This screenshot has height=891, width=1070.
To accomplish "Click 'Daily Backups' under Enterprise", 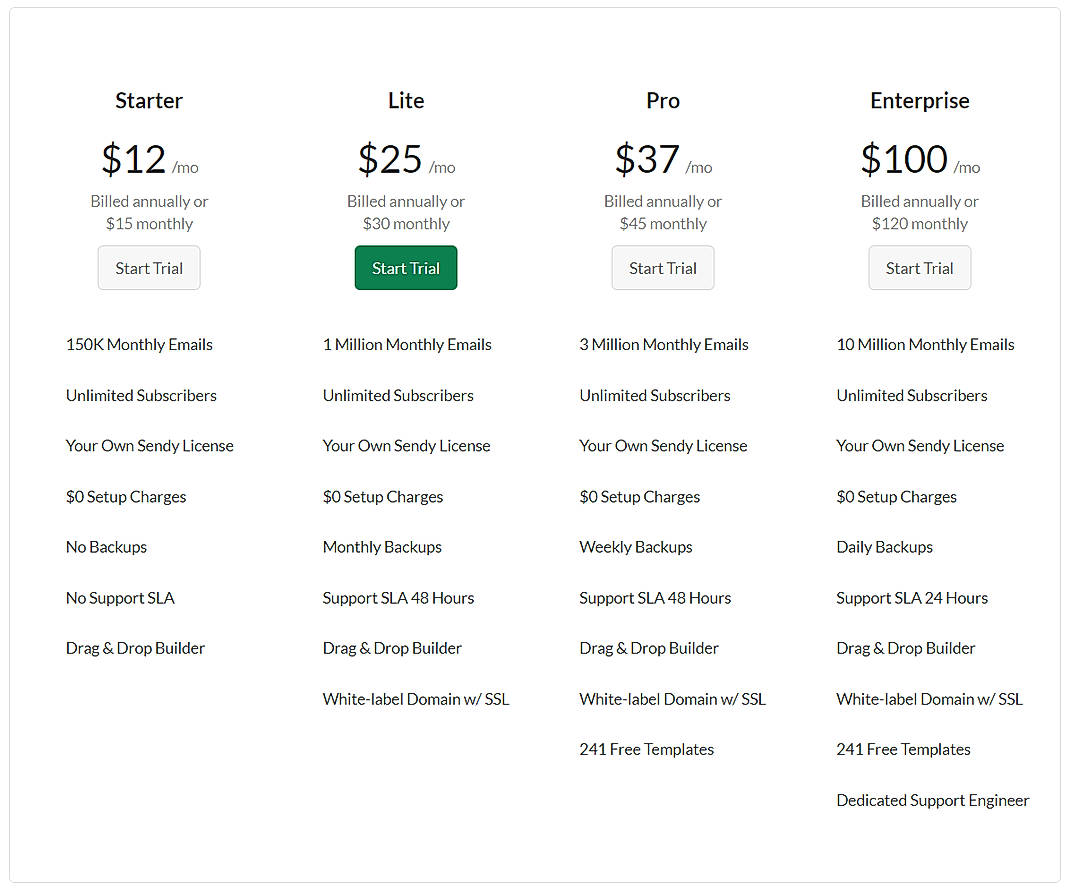I will point(884,547).
